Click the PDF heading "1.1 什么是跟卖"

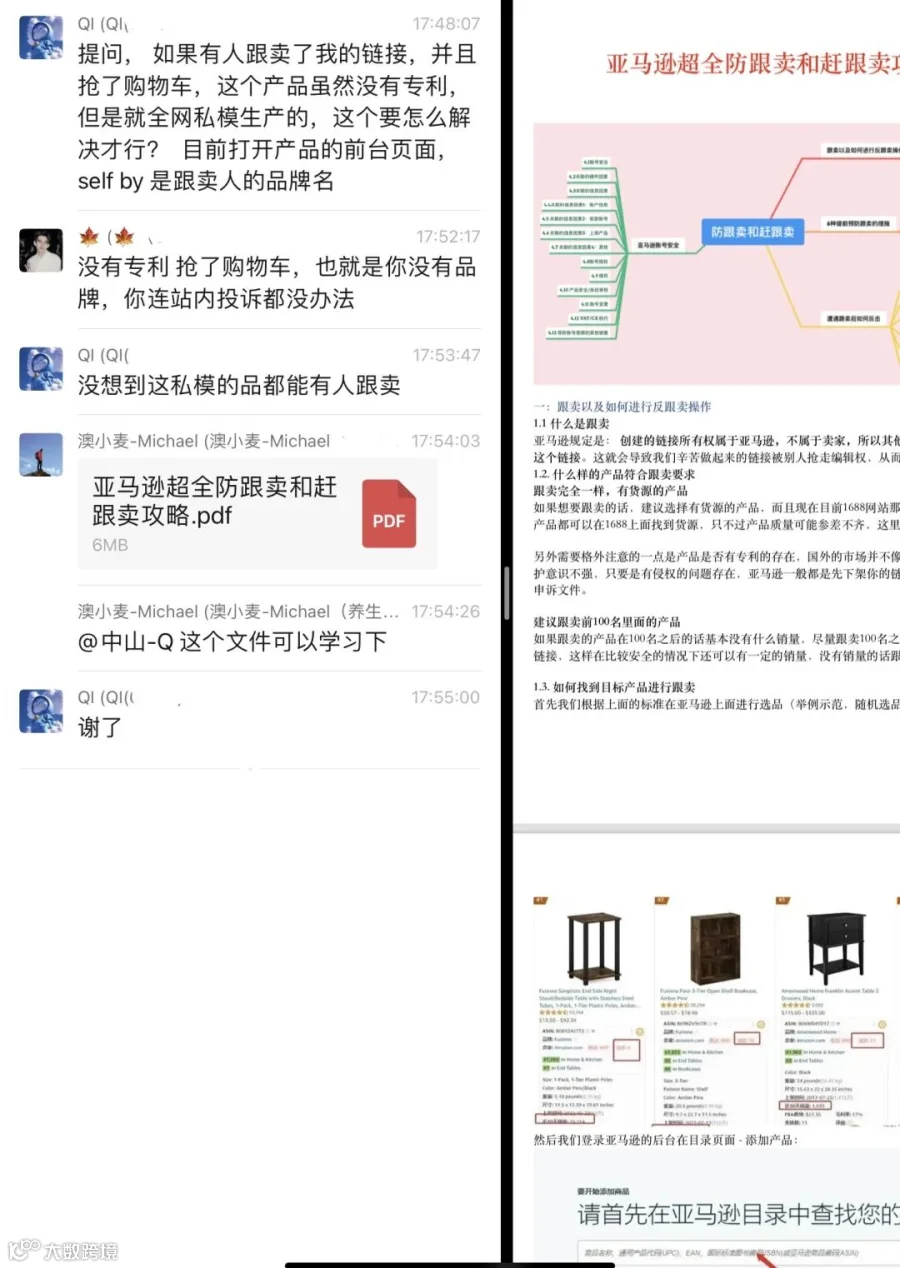570,424
